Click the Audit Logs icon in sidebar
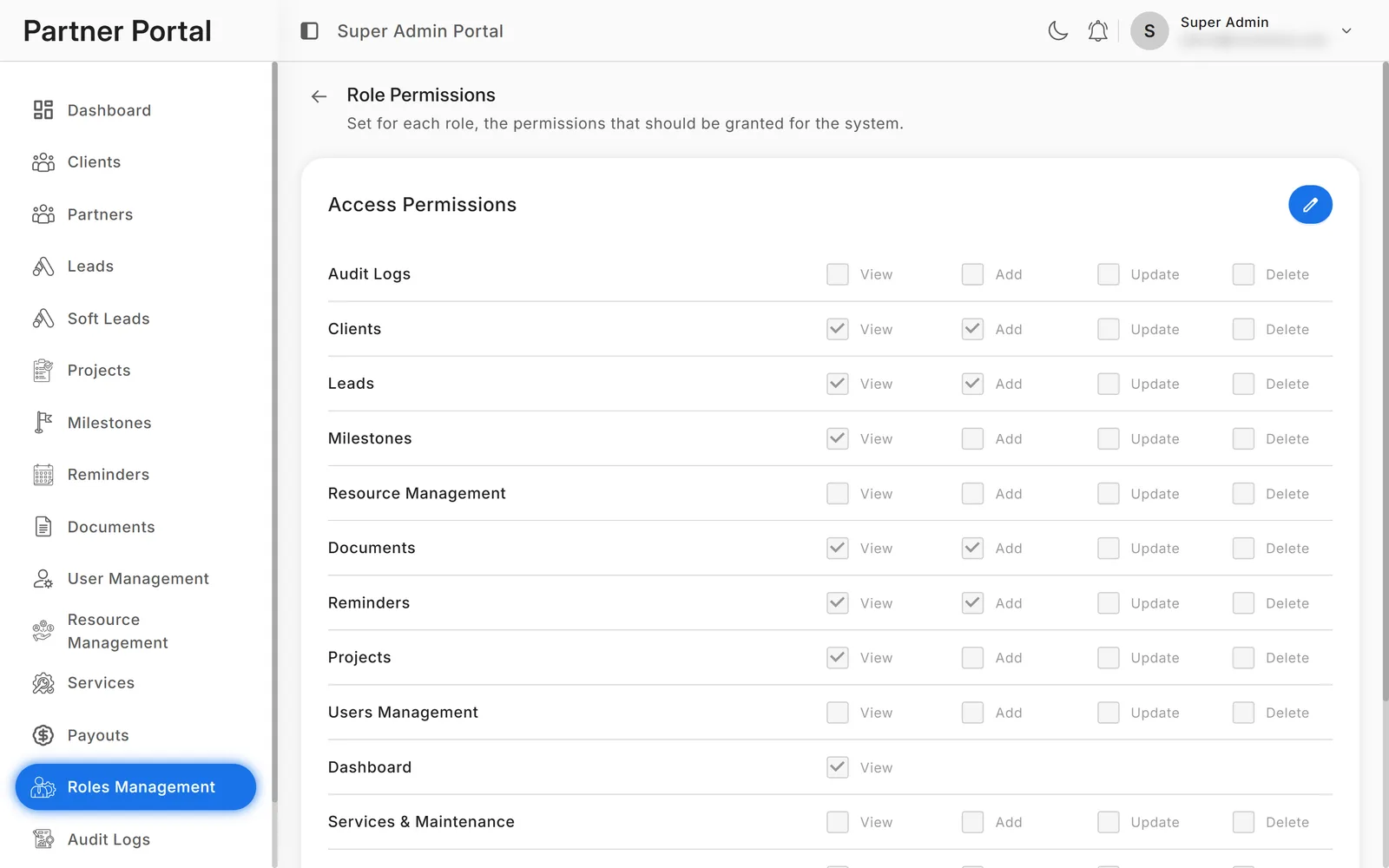 [43, 839]
